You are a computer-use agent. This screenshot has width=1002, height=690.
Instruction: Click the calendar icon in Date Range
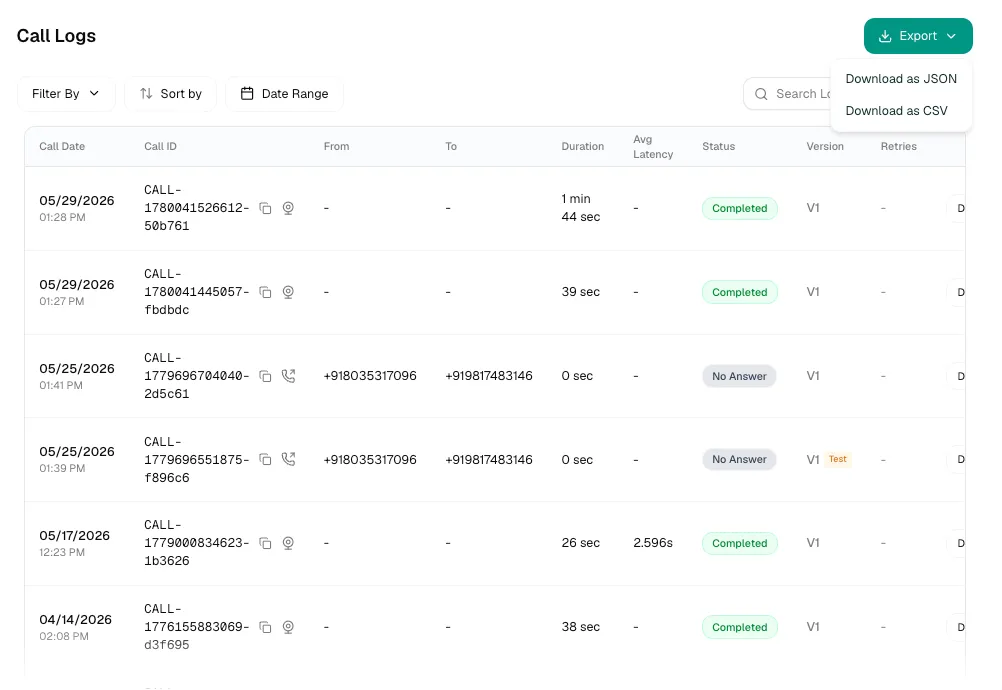tap(247, 94)
